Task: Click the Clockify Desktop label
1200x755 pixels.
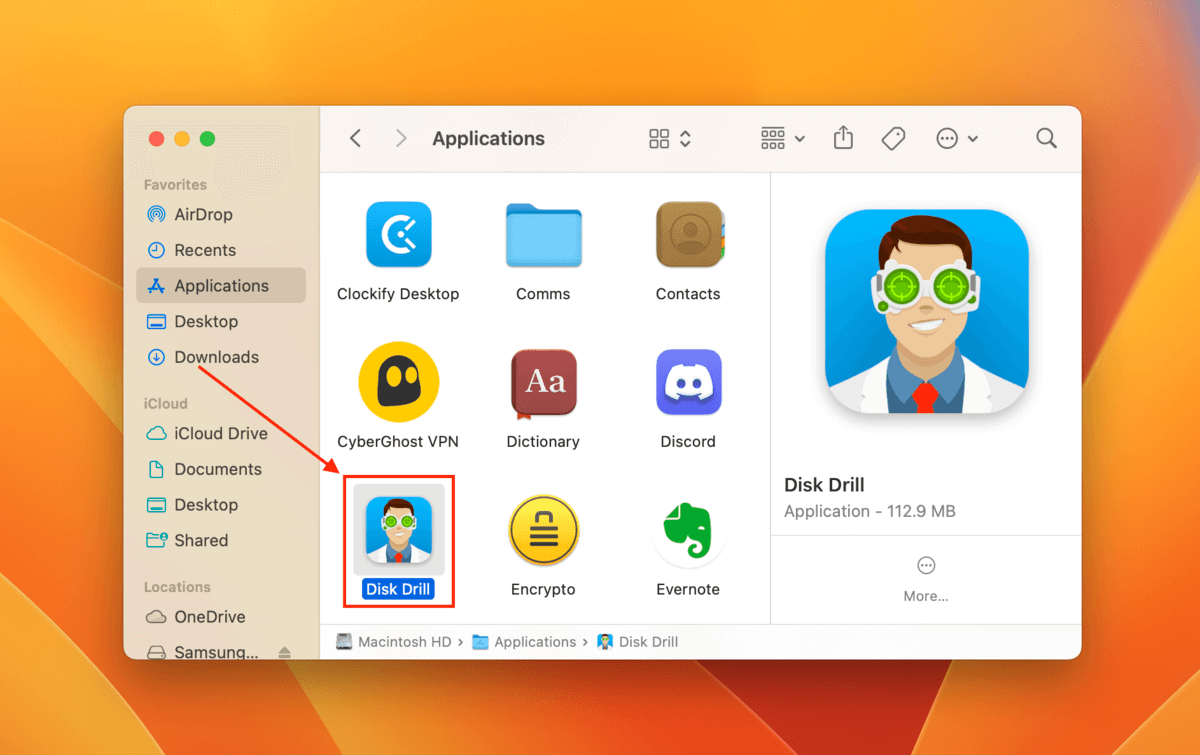Action: (x=398, y=294)
